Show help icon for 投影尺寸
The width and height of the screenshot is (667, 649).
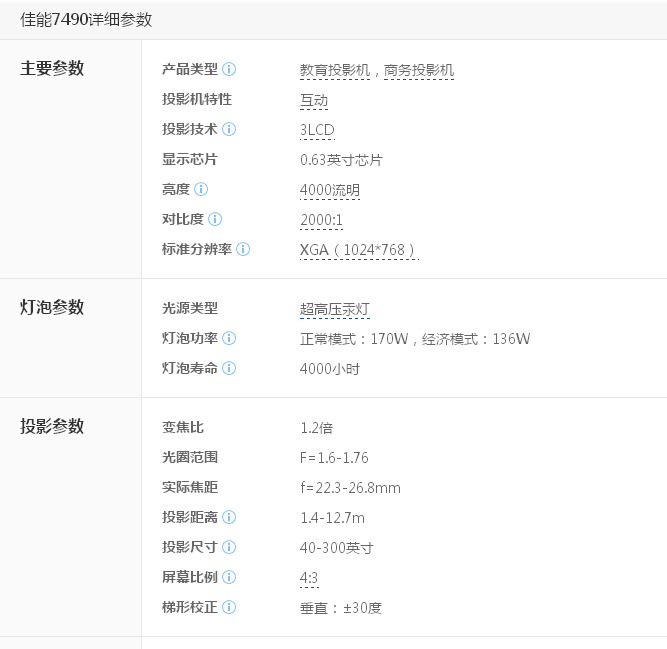[x=229, y=547]
